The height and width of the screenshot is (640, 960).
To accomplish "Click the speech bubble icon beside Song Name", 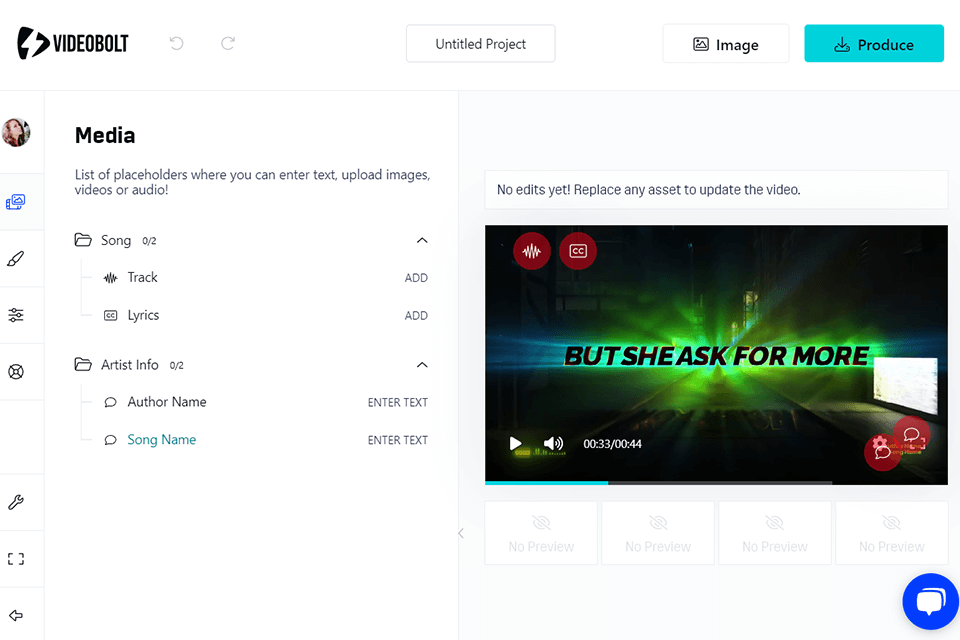I will pyautogui.click(x=110, y=440).
